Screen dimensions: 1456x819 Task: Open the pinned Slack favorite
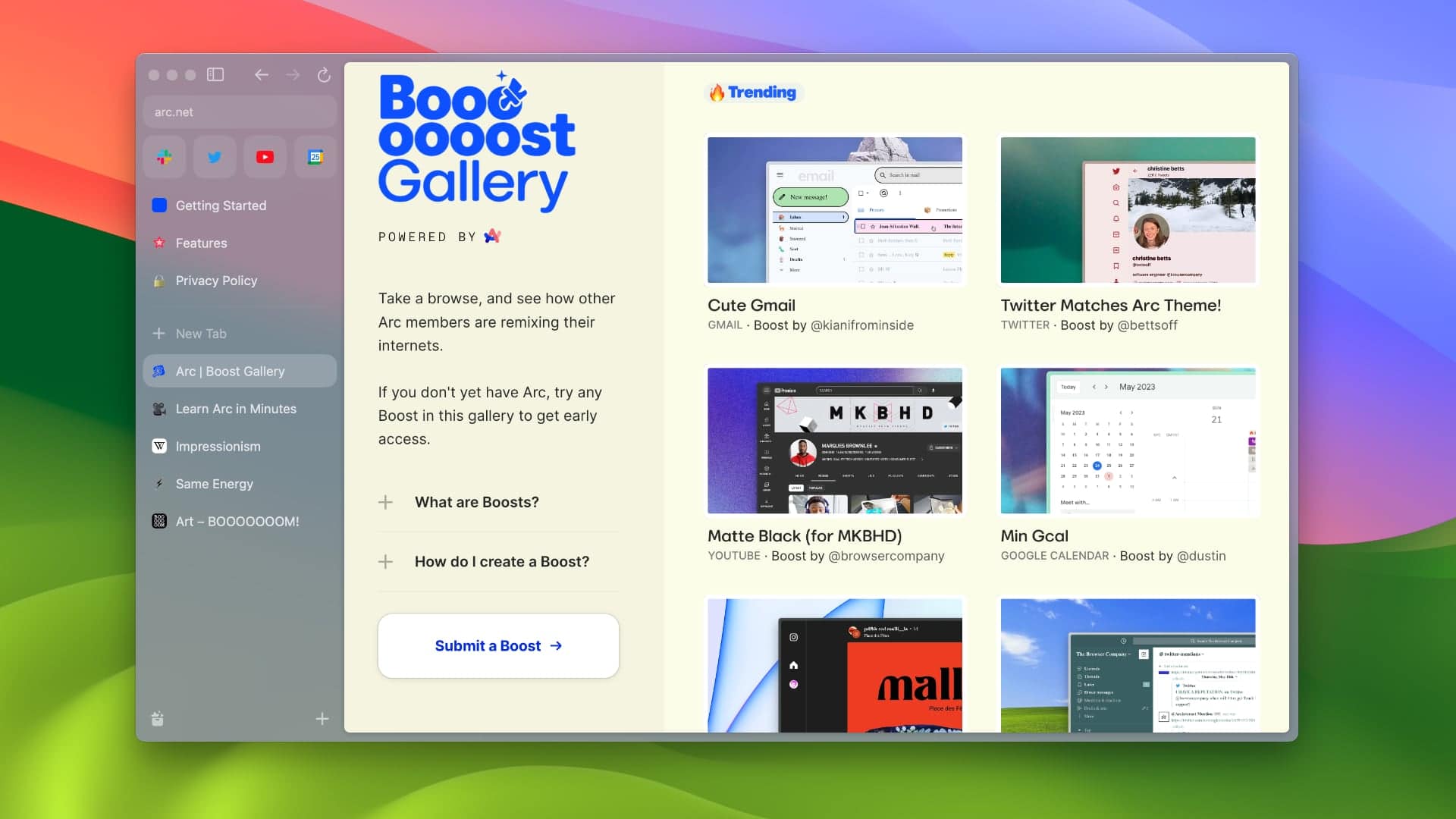[x=165, y=157]
